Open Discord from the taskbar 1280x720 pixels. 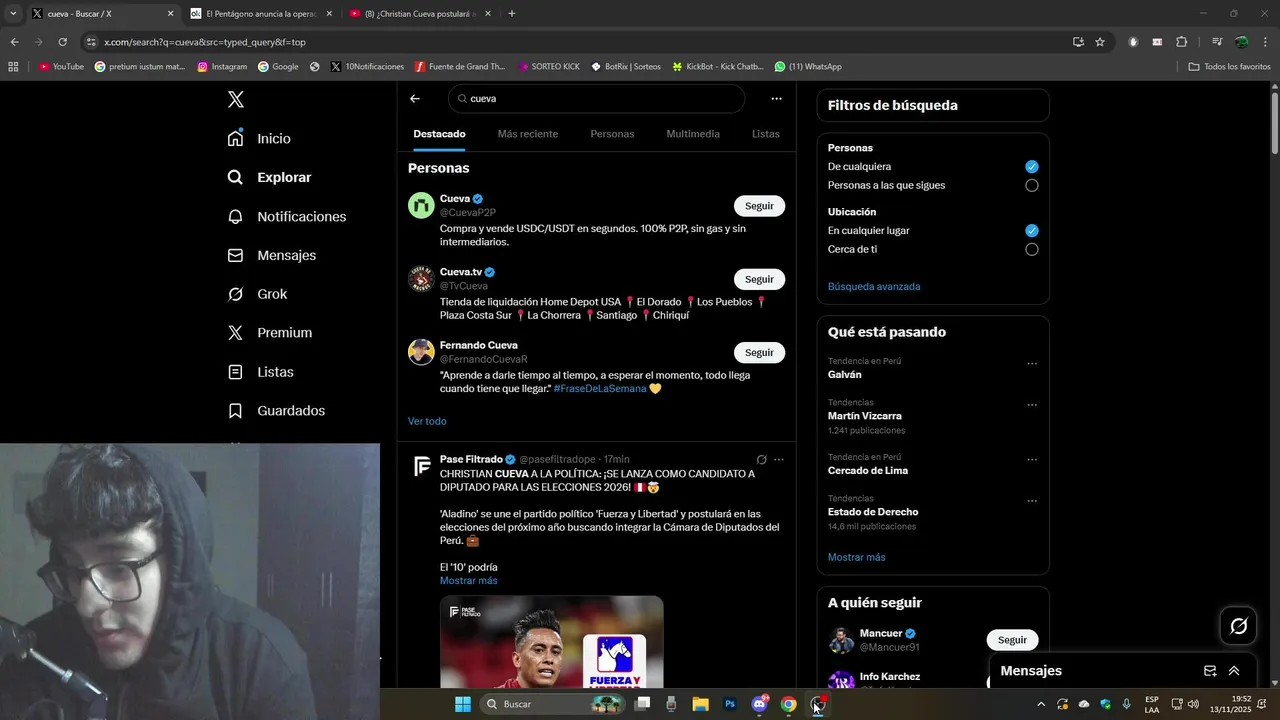tap(759, 704)
